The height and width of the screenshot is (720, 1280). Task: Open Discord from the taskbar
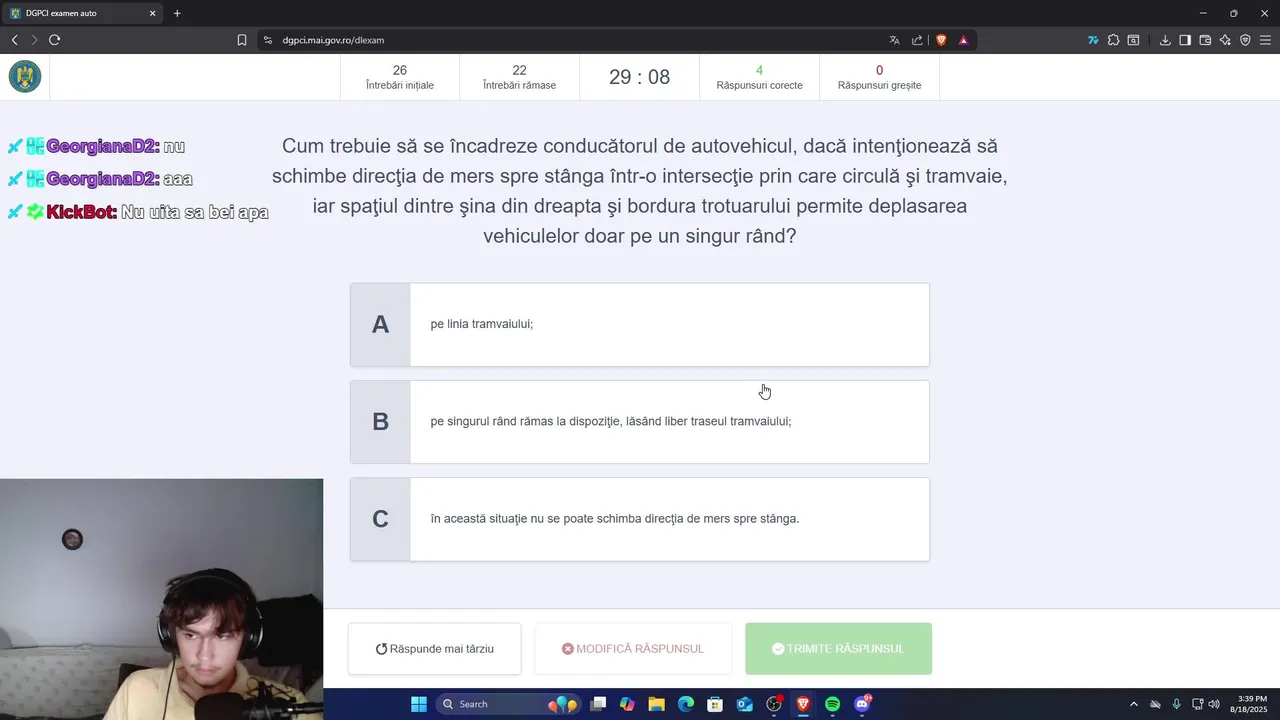862,704
